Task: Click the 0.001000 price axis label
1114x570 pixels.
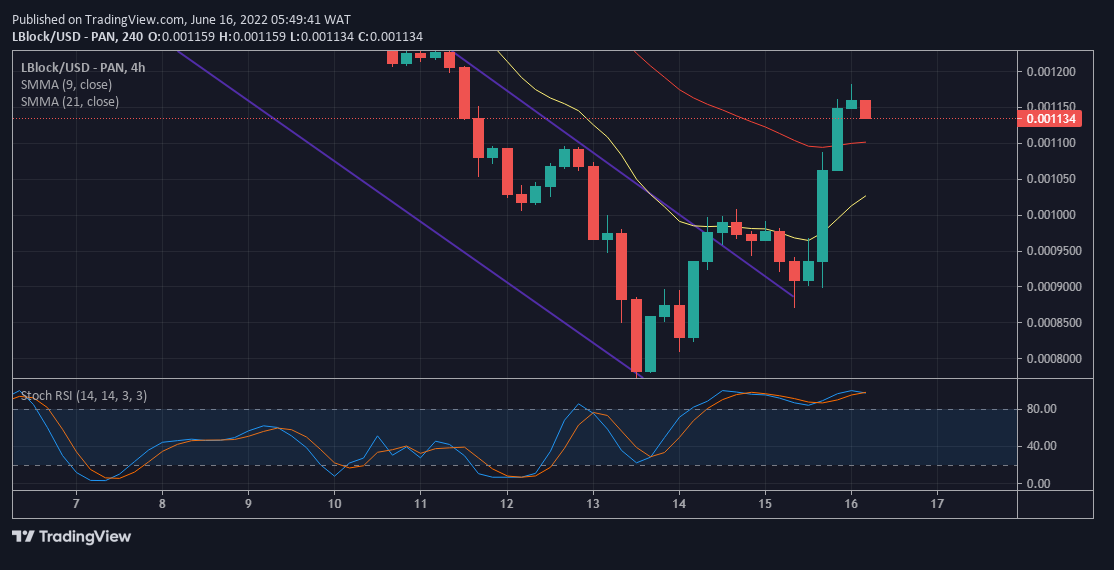Action: (1050, 215)
